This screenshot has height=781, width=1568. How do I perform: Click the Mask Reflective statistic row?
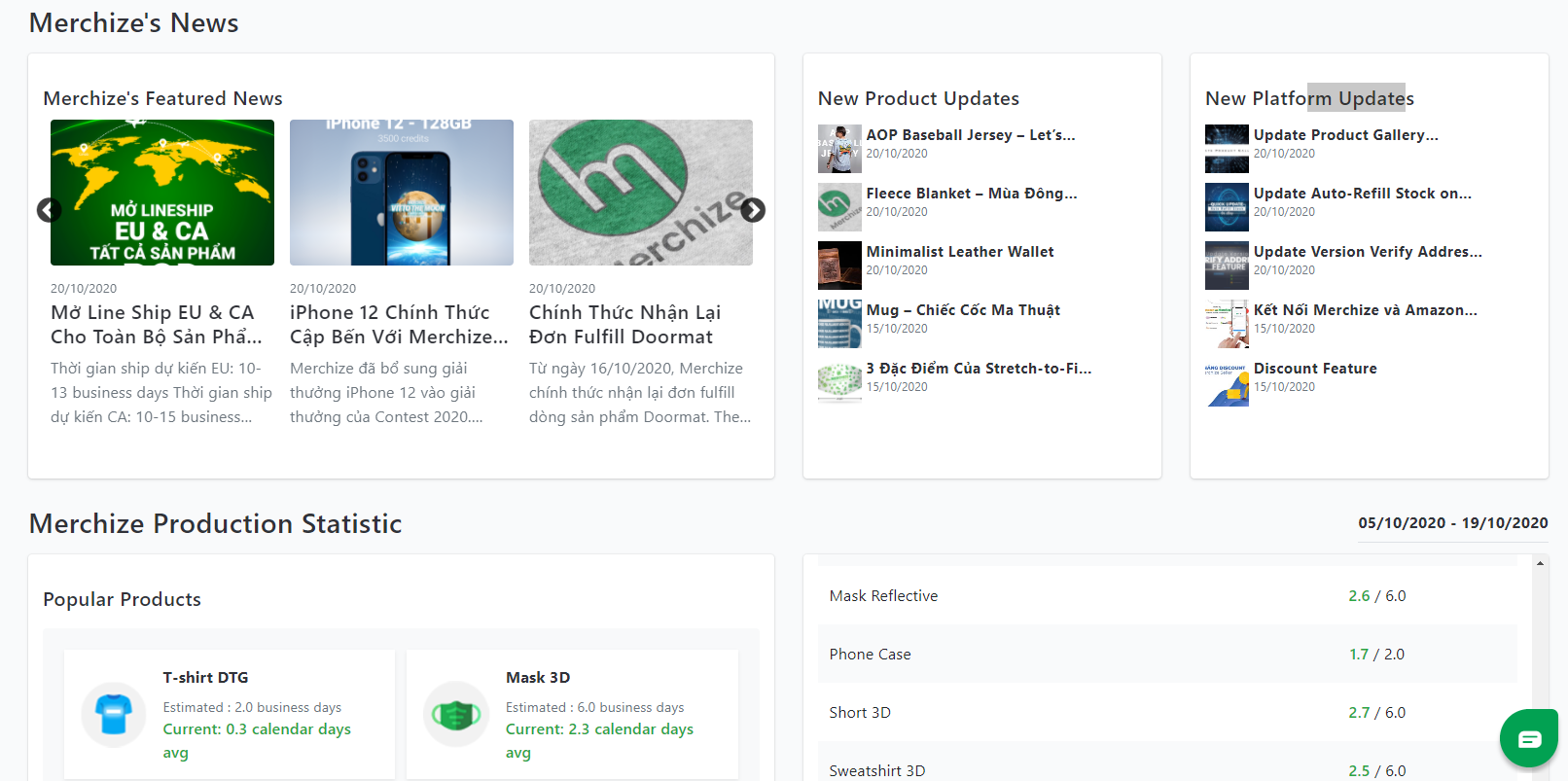coord(1167,595)
